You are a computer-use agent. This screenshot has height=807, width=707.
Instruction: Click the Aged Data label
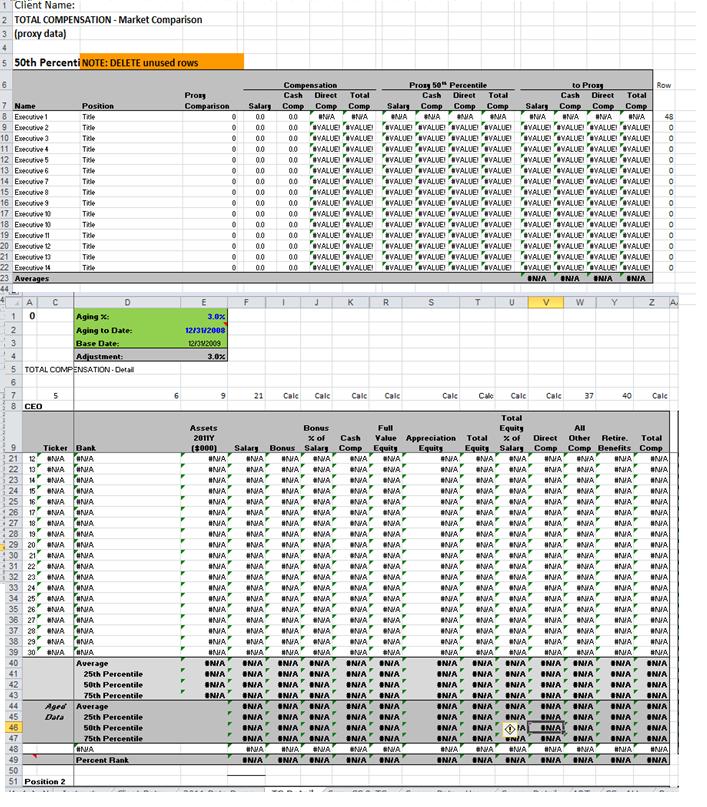point(55,711)
